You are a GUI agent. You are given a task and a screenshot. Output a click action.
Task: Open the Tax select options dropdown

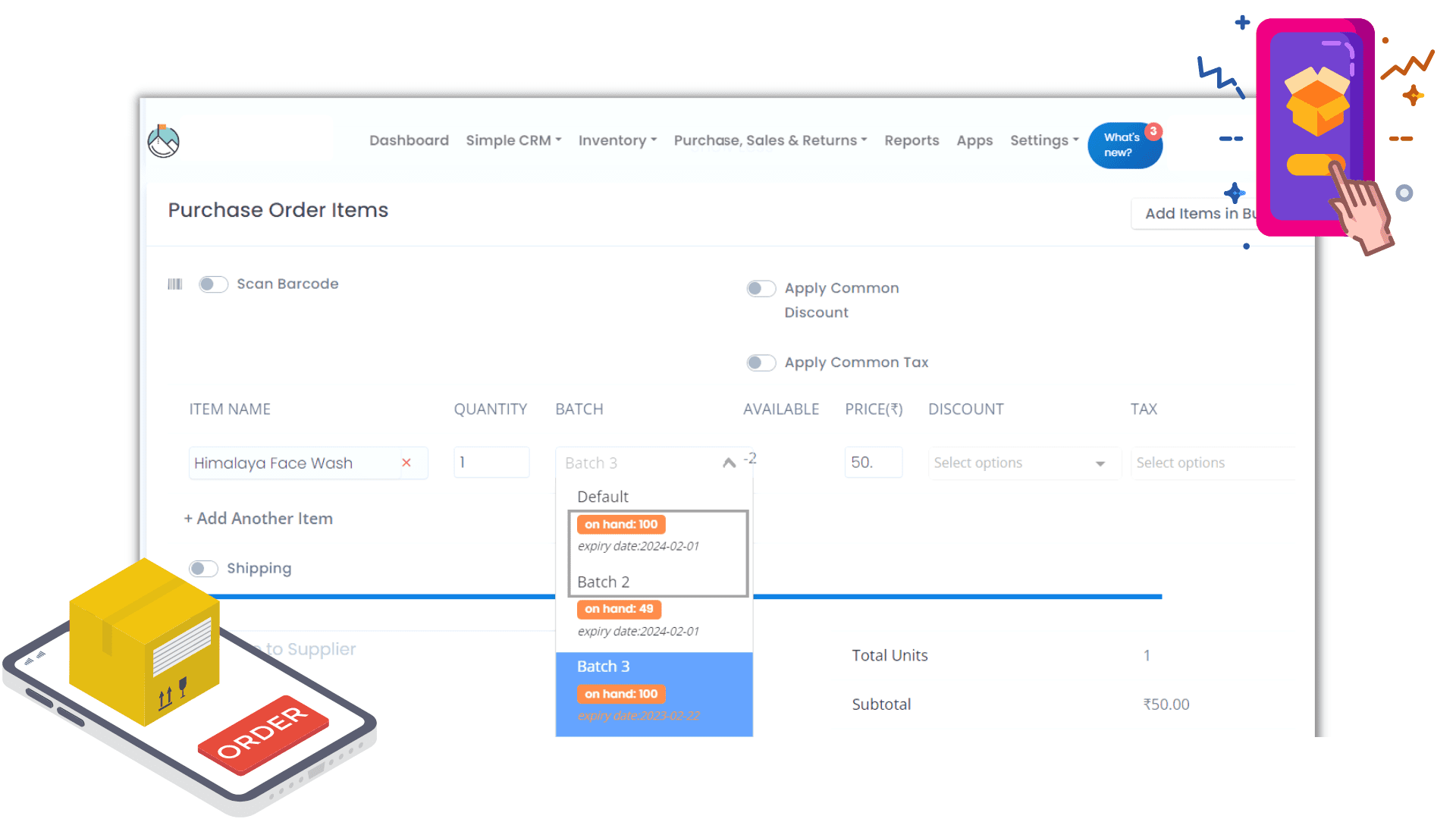coord(1213,463)
